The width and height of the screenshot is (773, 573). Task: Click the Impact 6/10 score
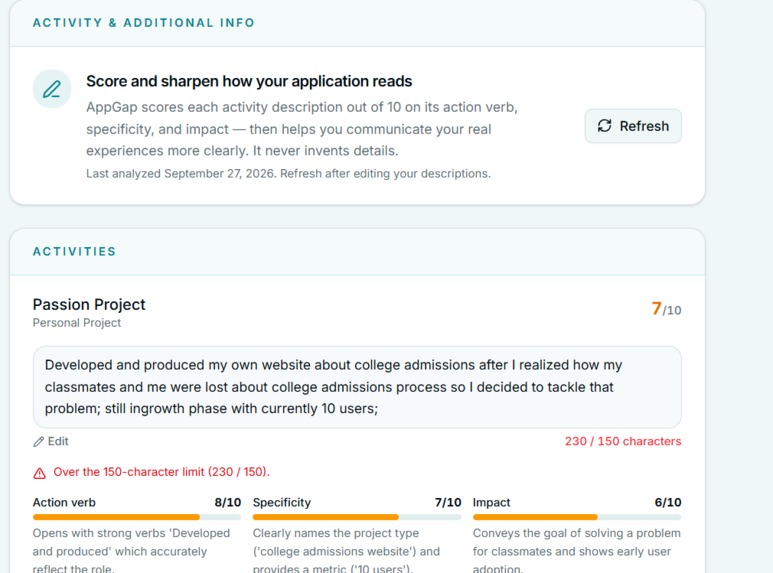click(x=668, y=502)
